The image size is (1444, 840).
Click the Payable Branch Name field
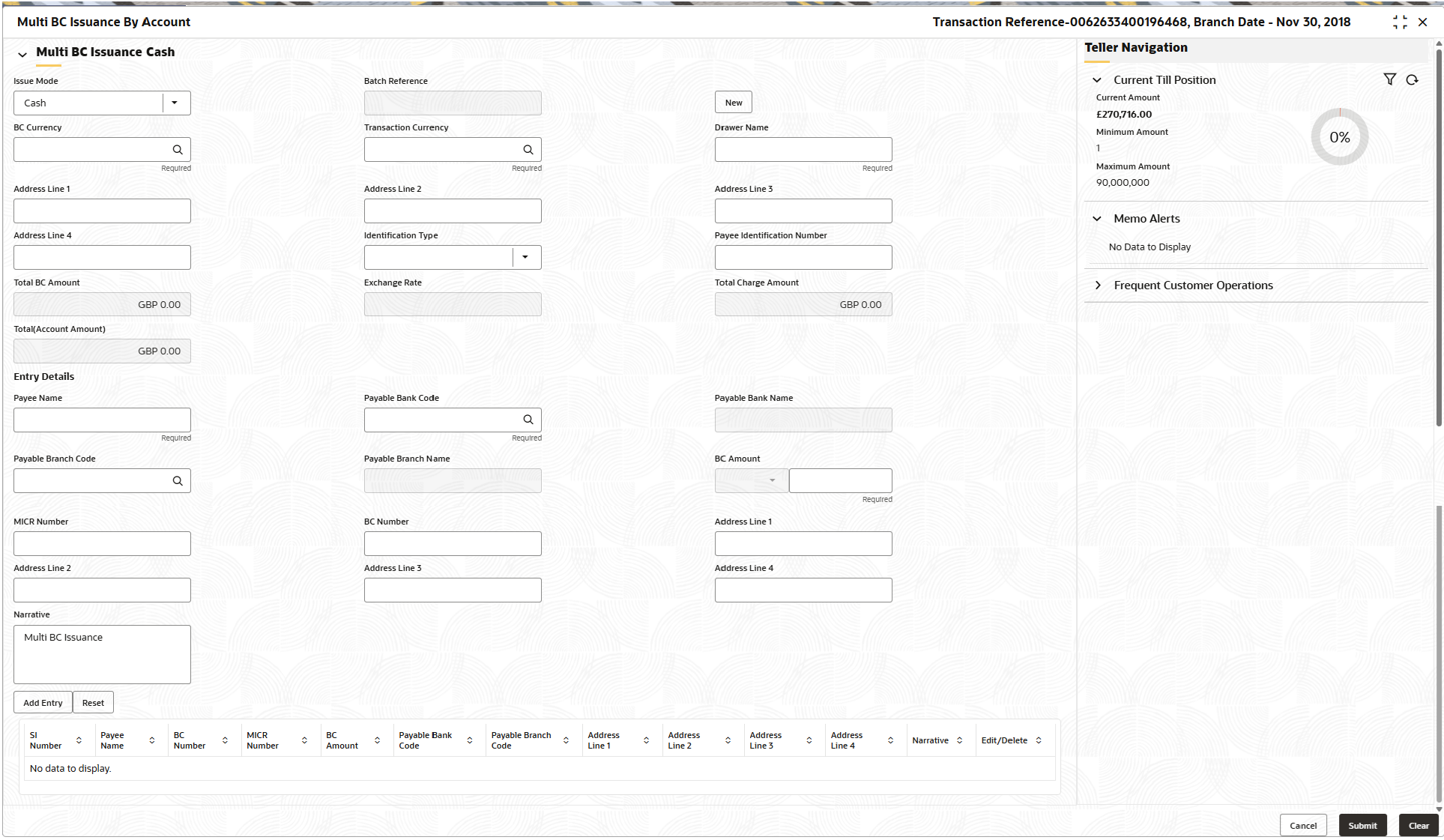click(x=453, y=480)
